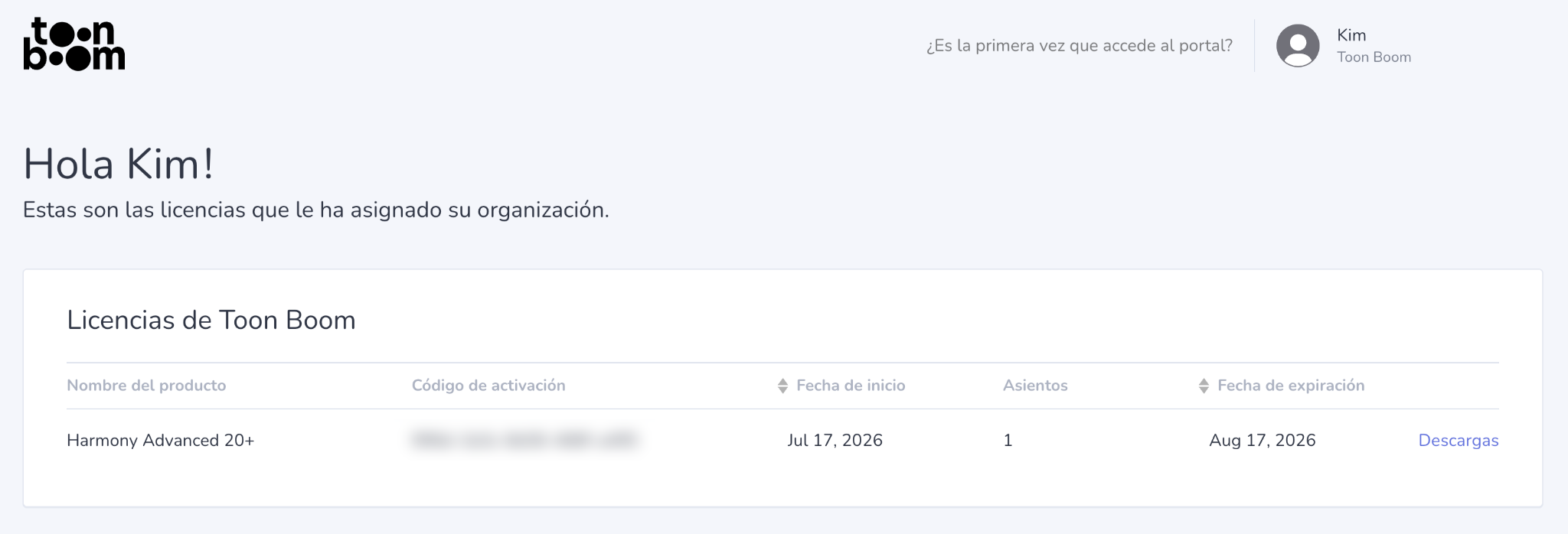Viewport: 1568px width, 534px height.
Task: Click the Asientos column header
Action: 1035,386
